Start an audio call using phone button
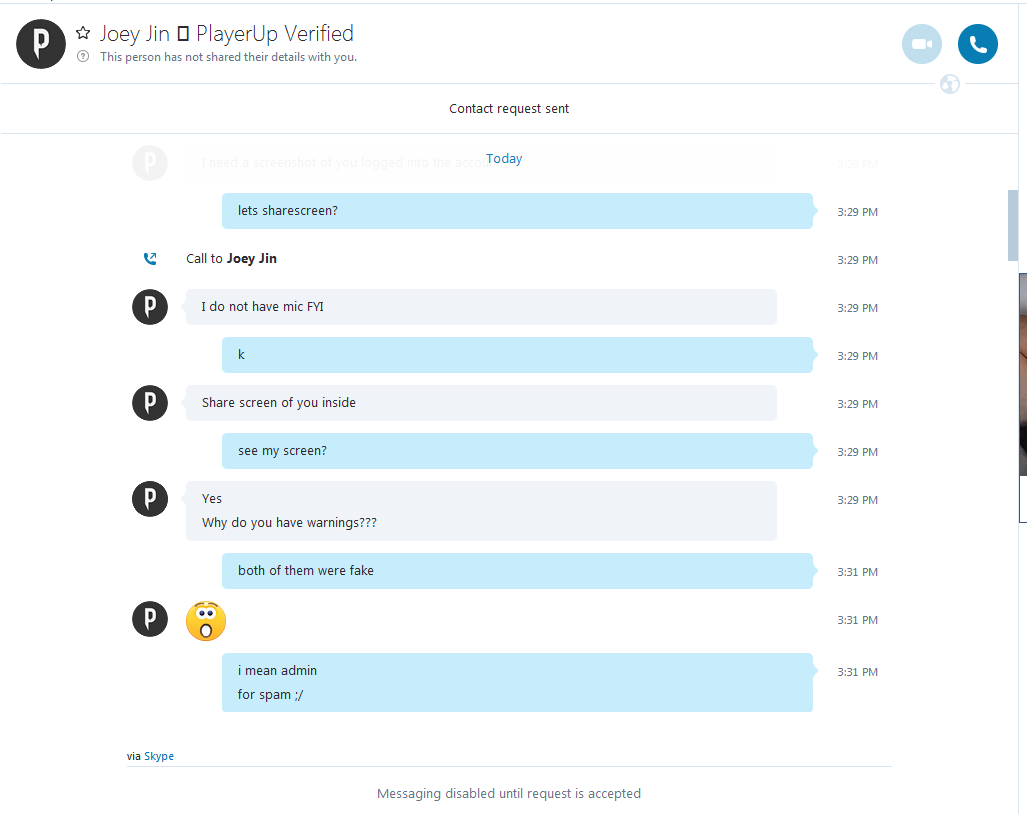The width and height of the screenshot is (1027, 814). click(977, 44)
